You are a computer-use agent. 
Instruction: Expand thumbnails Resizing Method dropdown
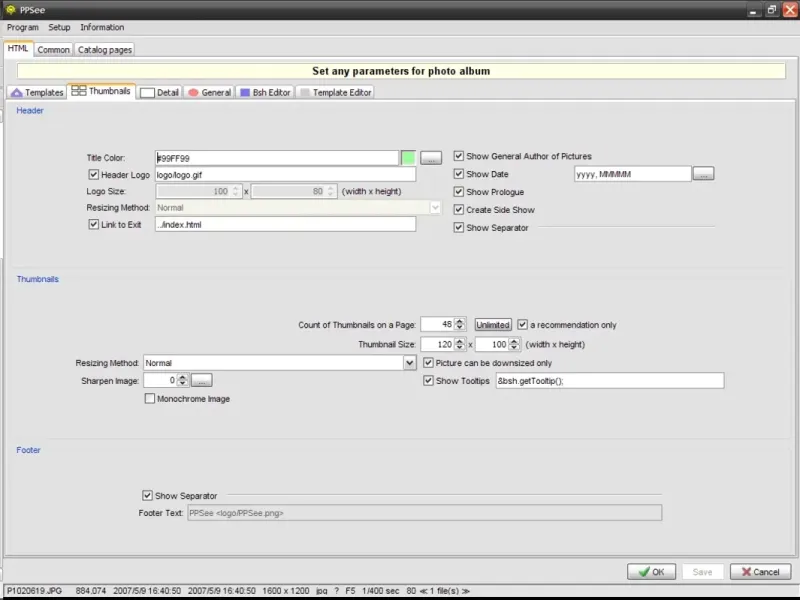(410, 363)
